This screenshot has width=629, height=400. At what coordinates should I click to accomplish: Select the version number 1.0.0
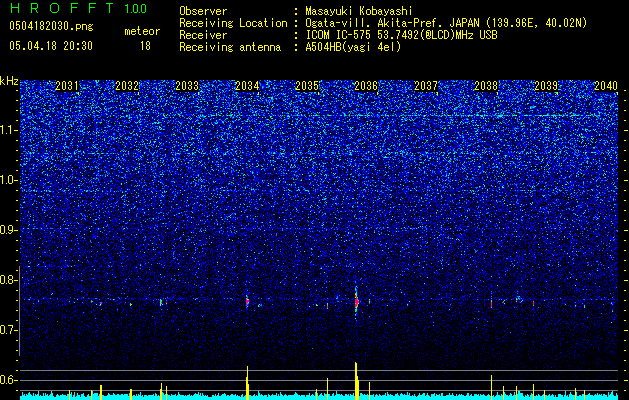pyautogui.click(x=136, y=9)
